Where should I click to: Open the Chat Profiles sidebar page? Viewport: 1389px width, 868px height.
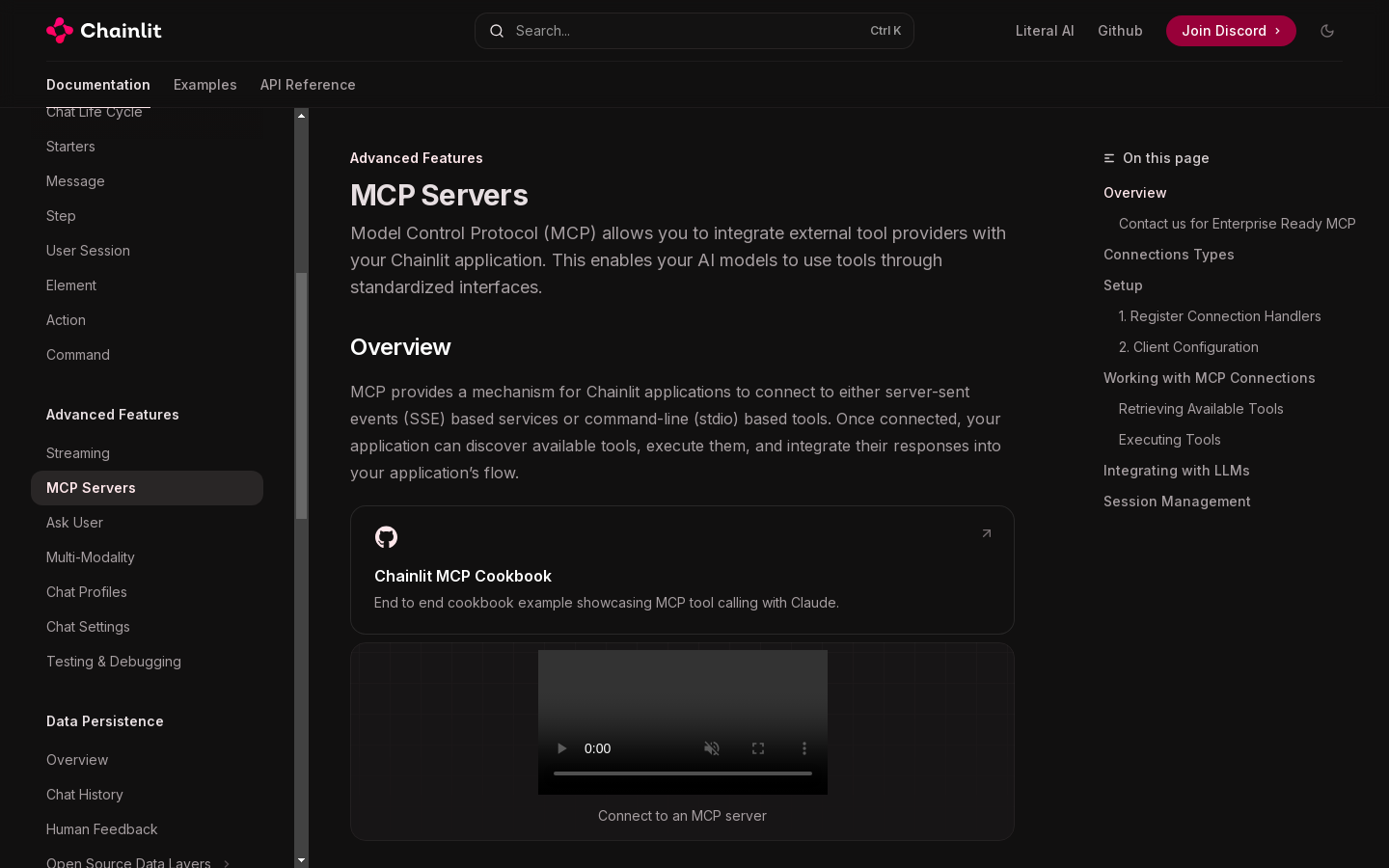147,592
